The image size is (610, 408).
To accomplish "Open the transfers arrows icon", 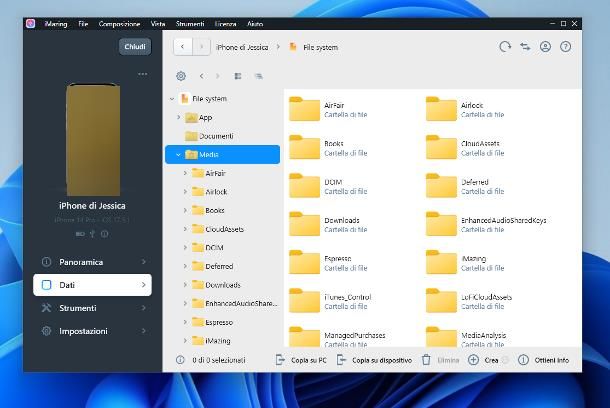I will tap(525, 47).
